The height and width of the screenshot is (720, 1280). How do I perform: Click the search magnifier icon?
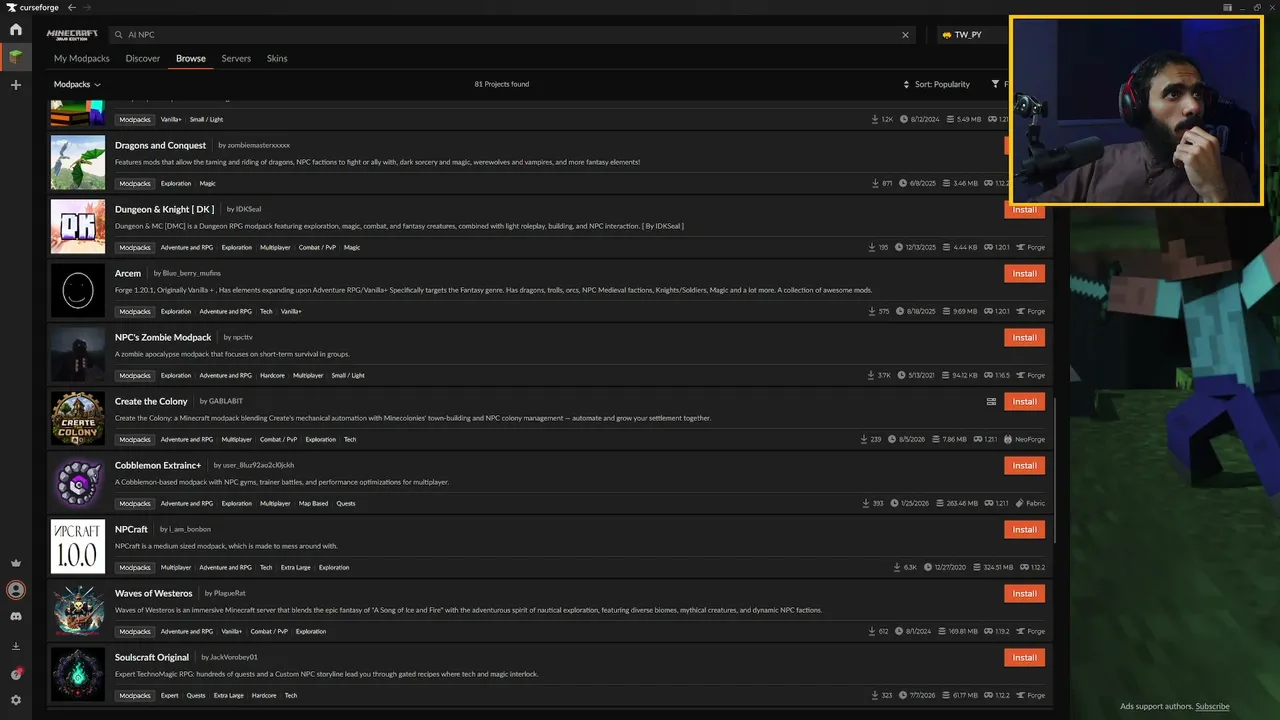[x=119, y=35]
